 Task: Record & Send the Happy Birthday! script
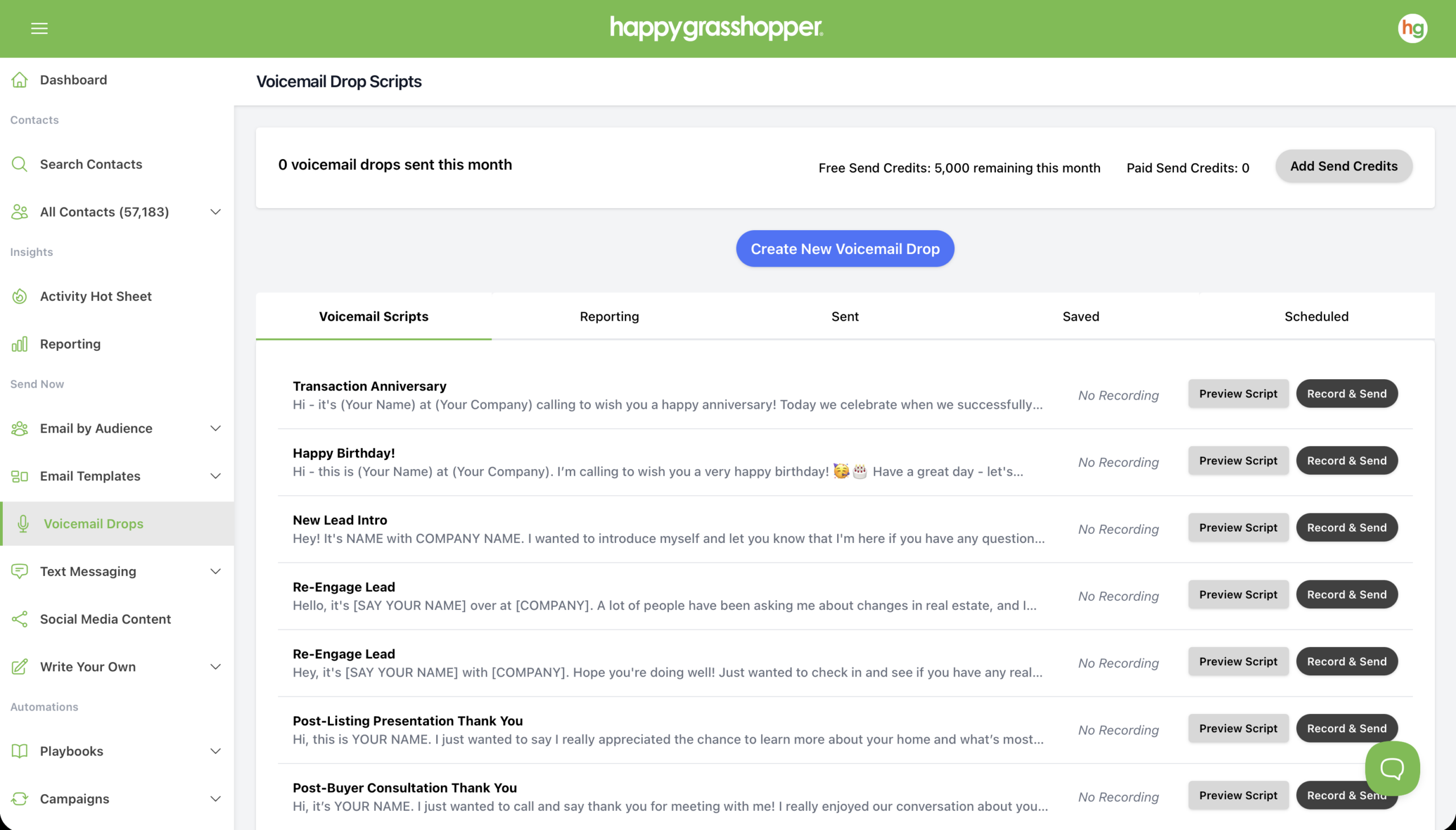[x=1346, y=460]
